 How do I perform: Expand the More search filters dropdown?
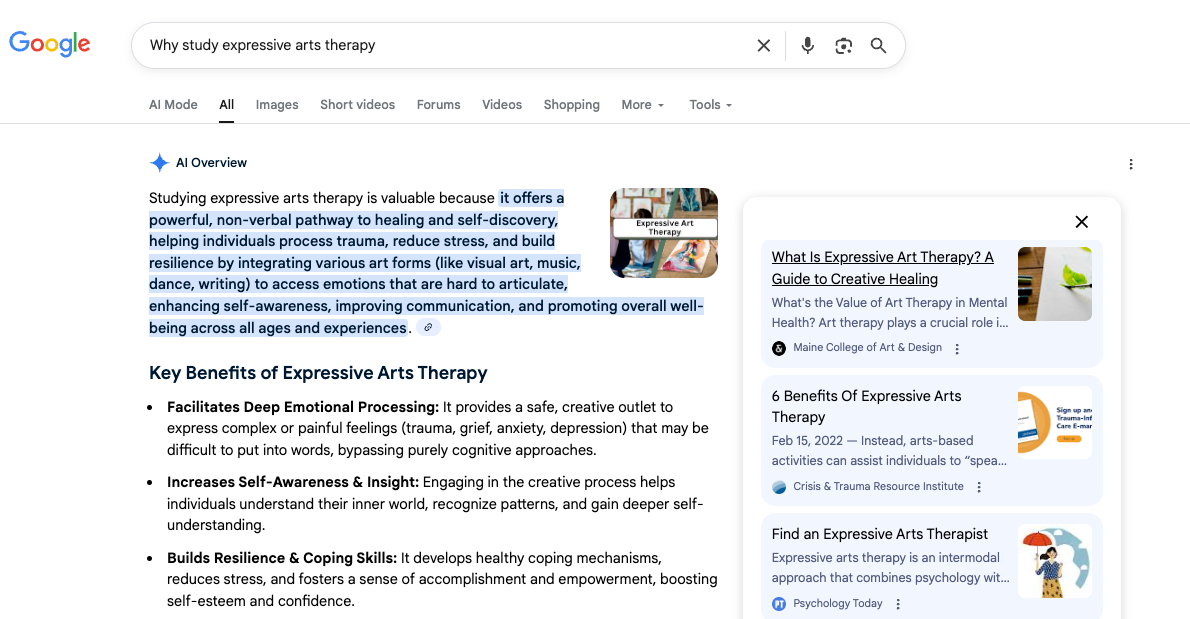(643, 105)
